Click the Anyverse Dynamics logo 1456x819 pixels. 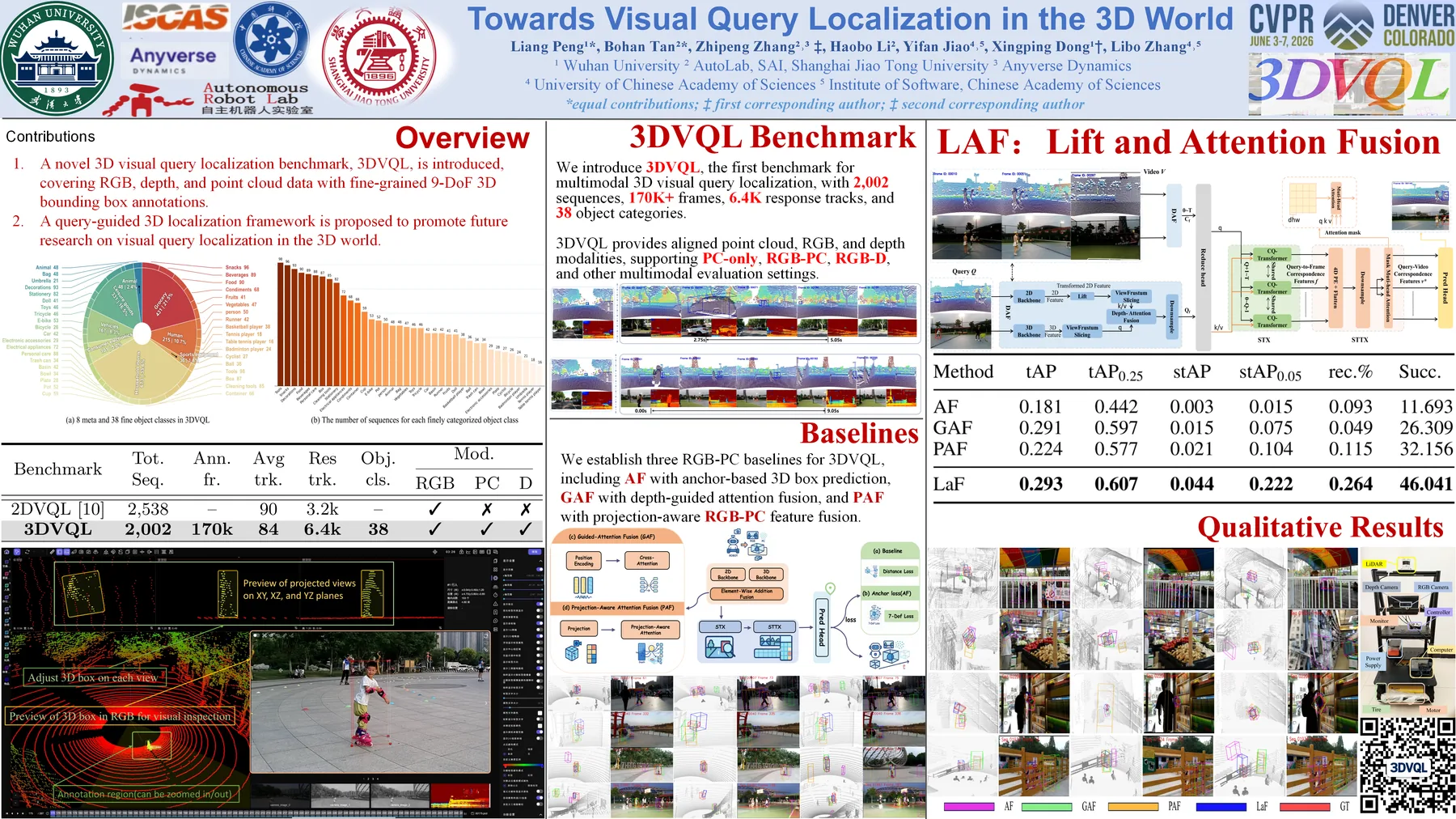click(x=173, y=59)
